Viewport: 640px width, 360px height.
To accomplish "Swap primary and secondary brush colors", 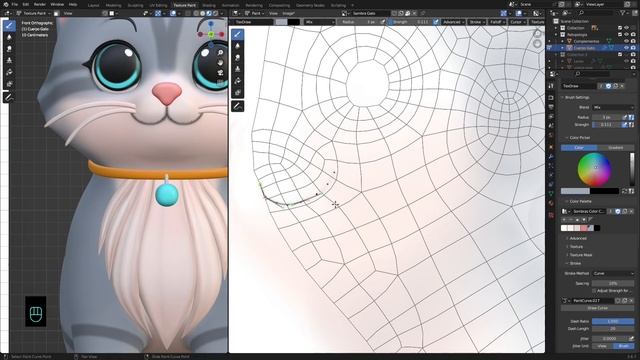I will click(624, 191).
